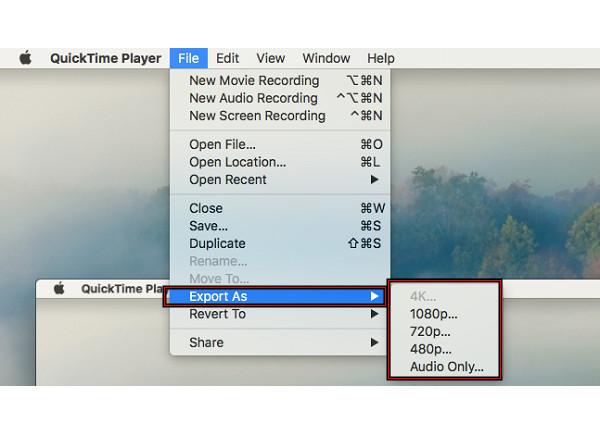Choose Save… from the File menu
The image size is (600, 434).
pyautogui.click(x=208, y=226)
